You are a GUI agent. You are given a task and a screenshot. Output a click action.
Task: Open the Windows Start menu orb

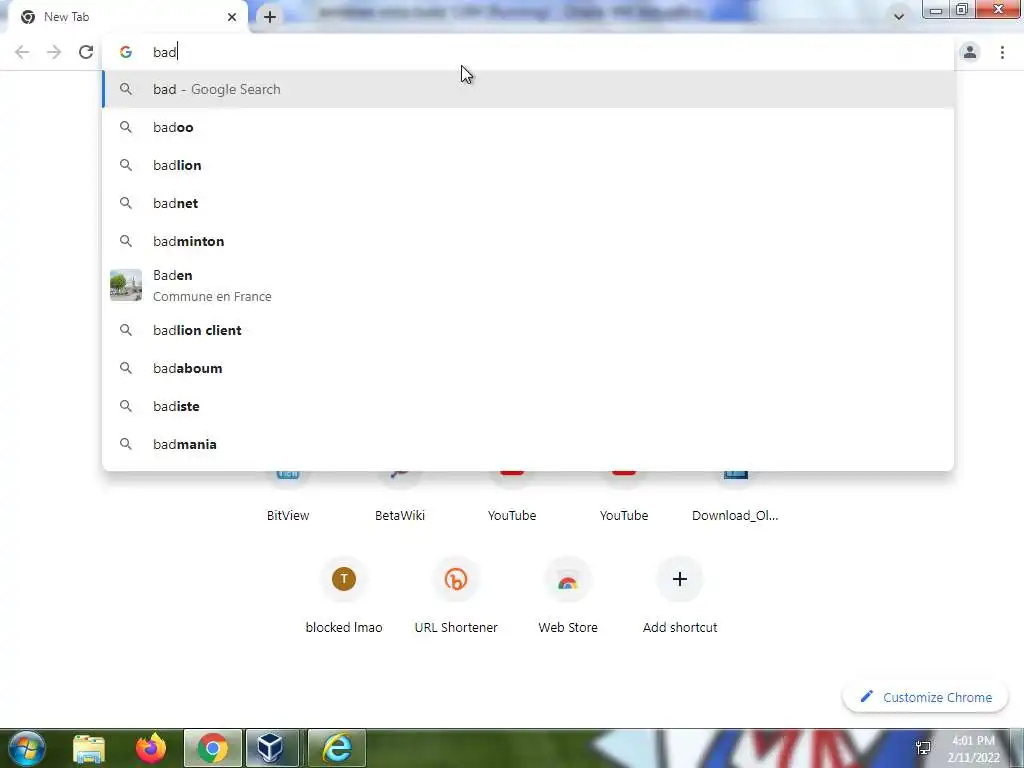click(x=26, y=748)
